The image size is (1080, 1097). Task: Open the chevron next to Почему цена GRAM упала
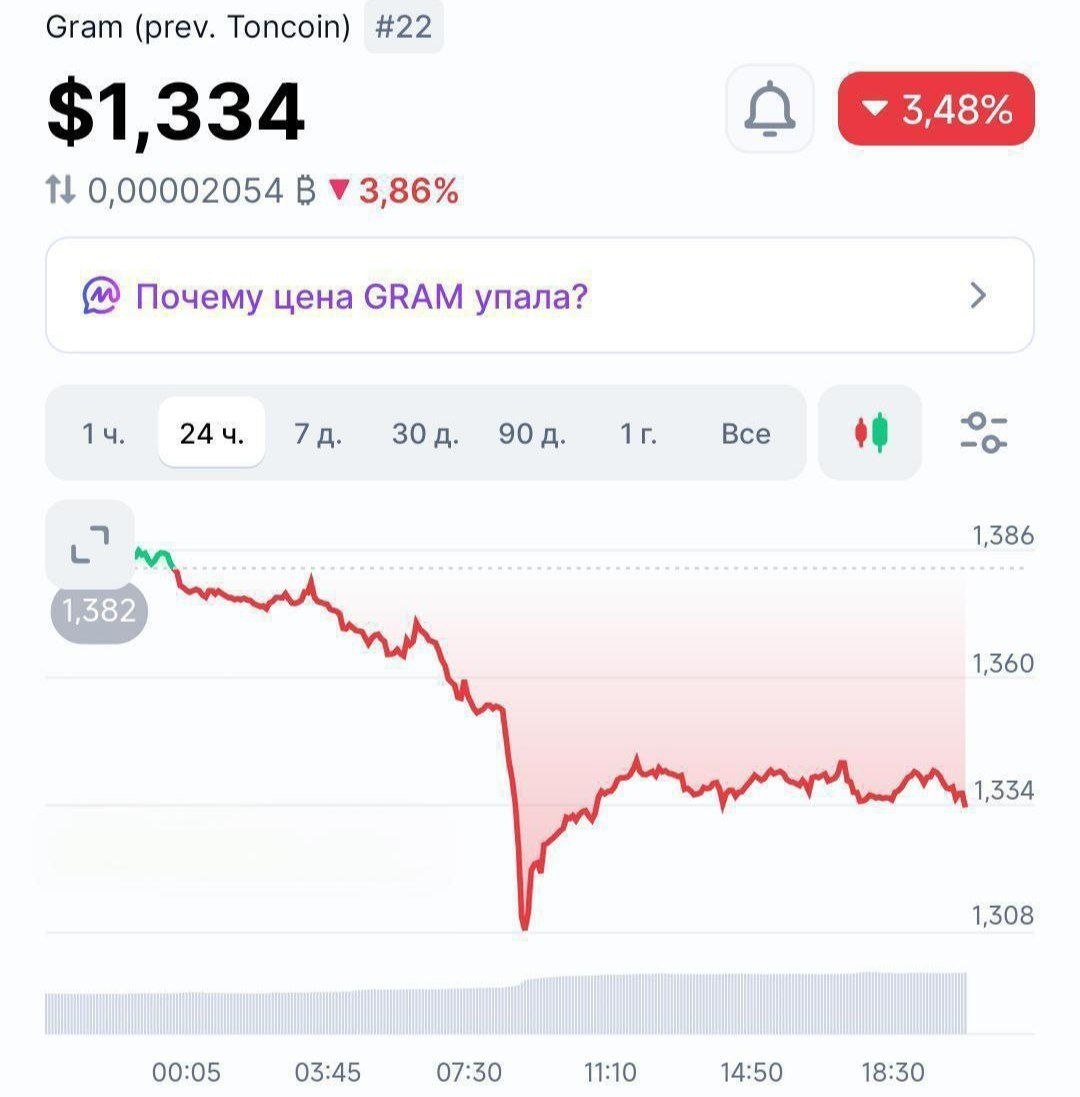pyautogui.click(x=979, y=295)
